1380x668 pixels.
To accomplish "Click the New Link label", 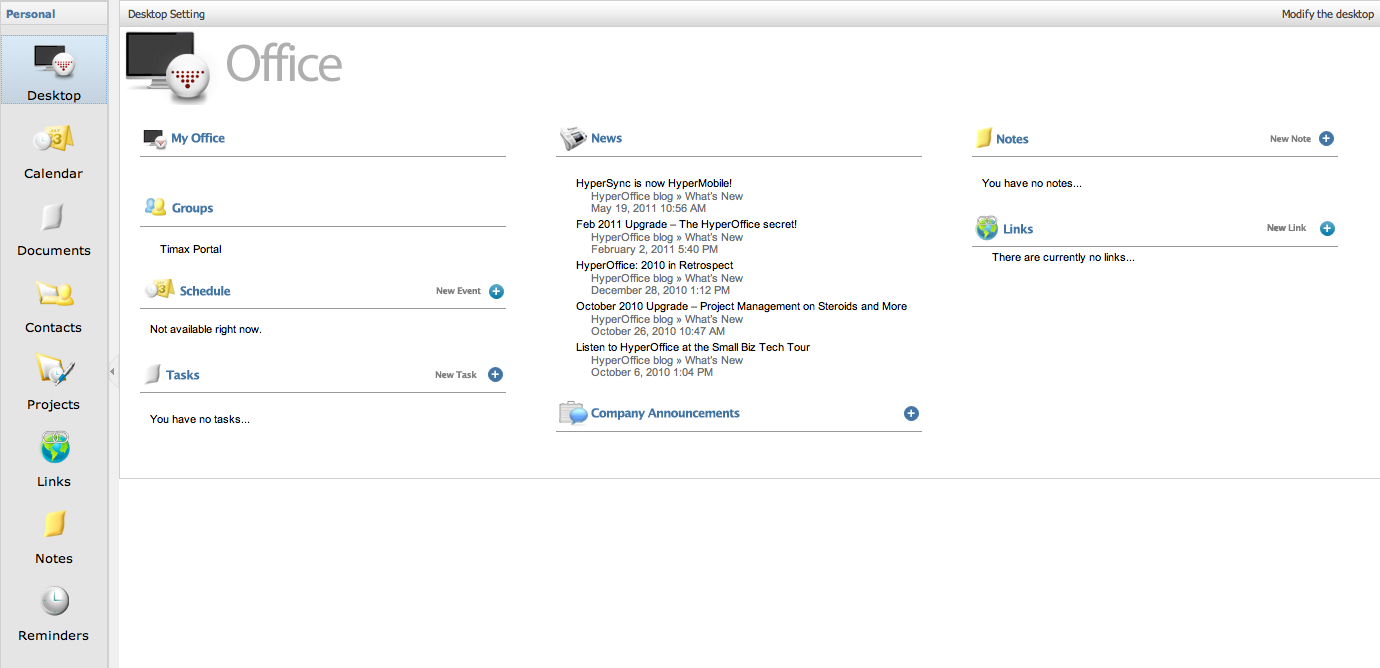I will (x=1286, y=228).
